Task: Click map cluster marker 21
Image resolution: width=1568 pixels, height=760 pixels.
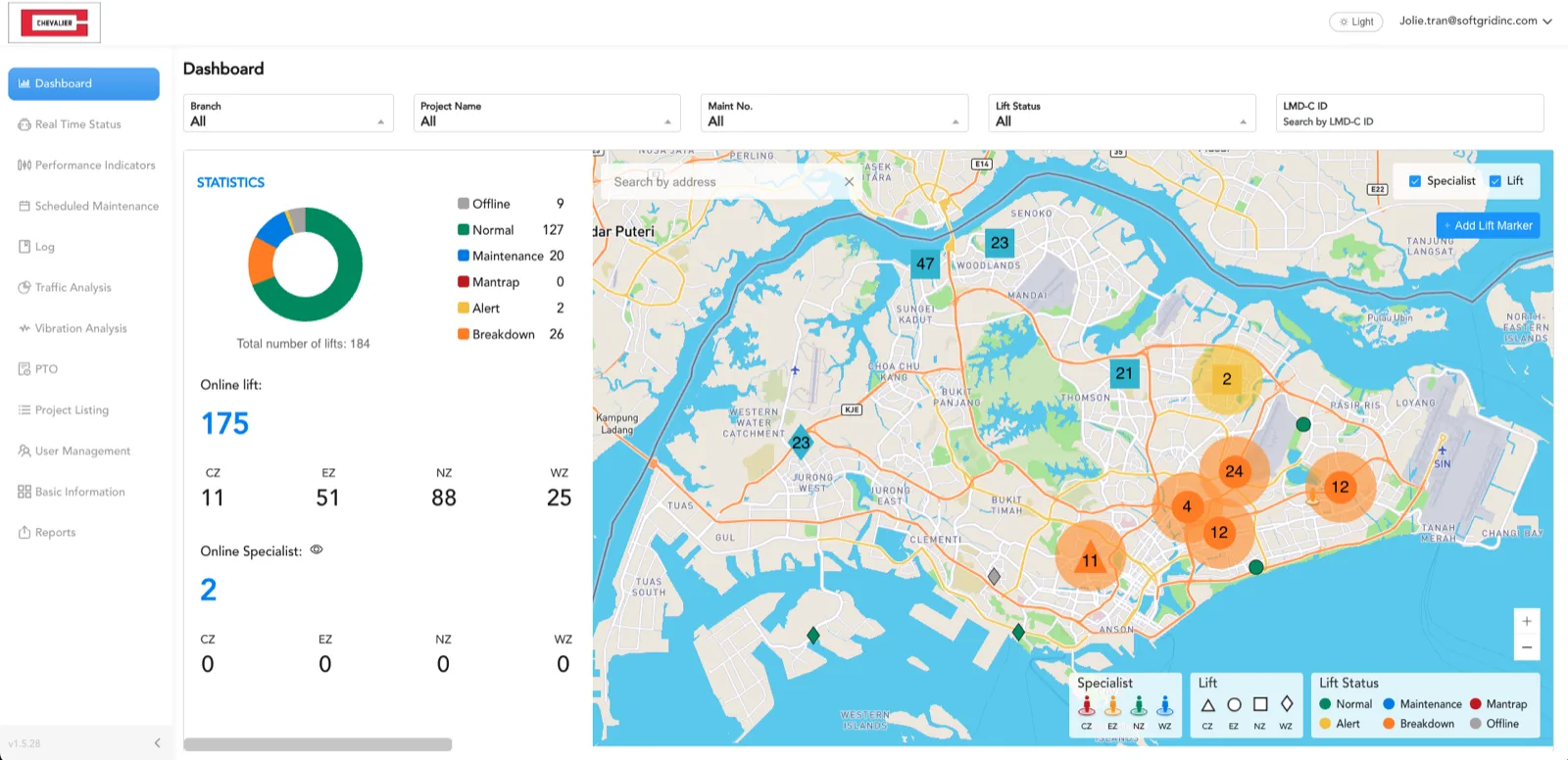Action: pyautogui.click(x=1124, y=373)
